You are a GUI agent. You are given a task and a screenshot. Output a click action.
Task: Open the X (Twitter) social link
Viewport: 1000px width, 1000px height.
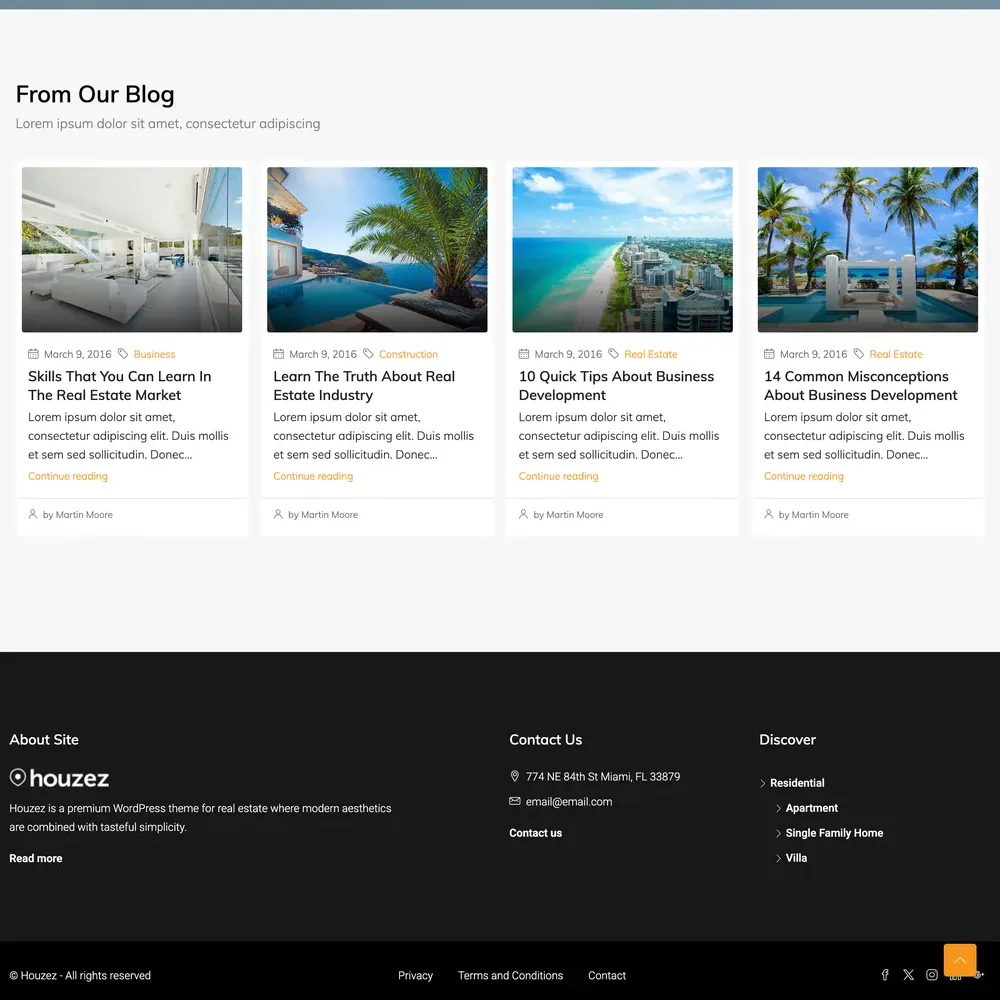(x=908, y=975)
